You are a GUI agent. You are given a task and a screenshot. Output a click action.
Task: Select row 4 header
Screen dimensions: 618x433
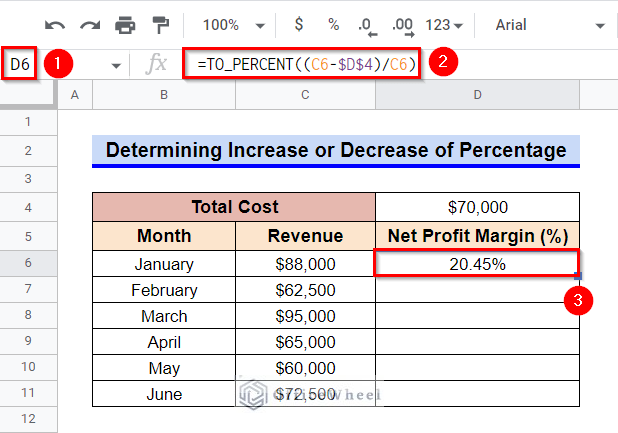pyautogui.click(x=28, y=208)
